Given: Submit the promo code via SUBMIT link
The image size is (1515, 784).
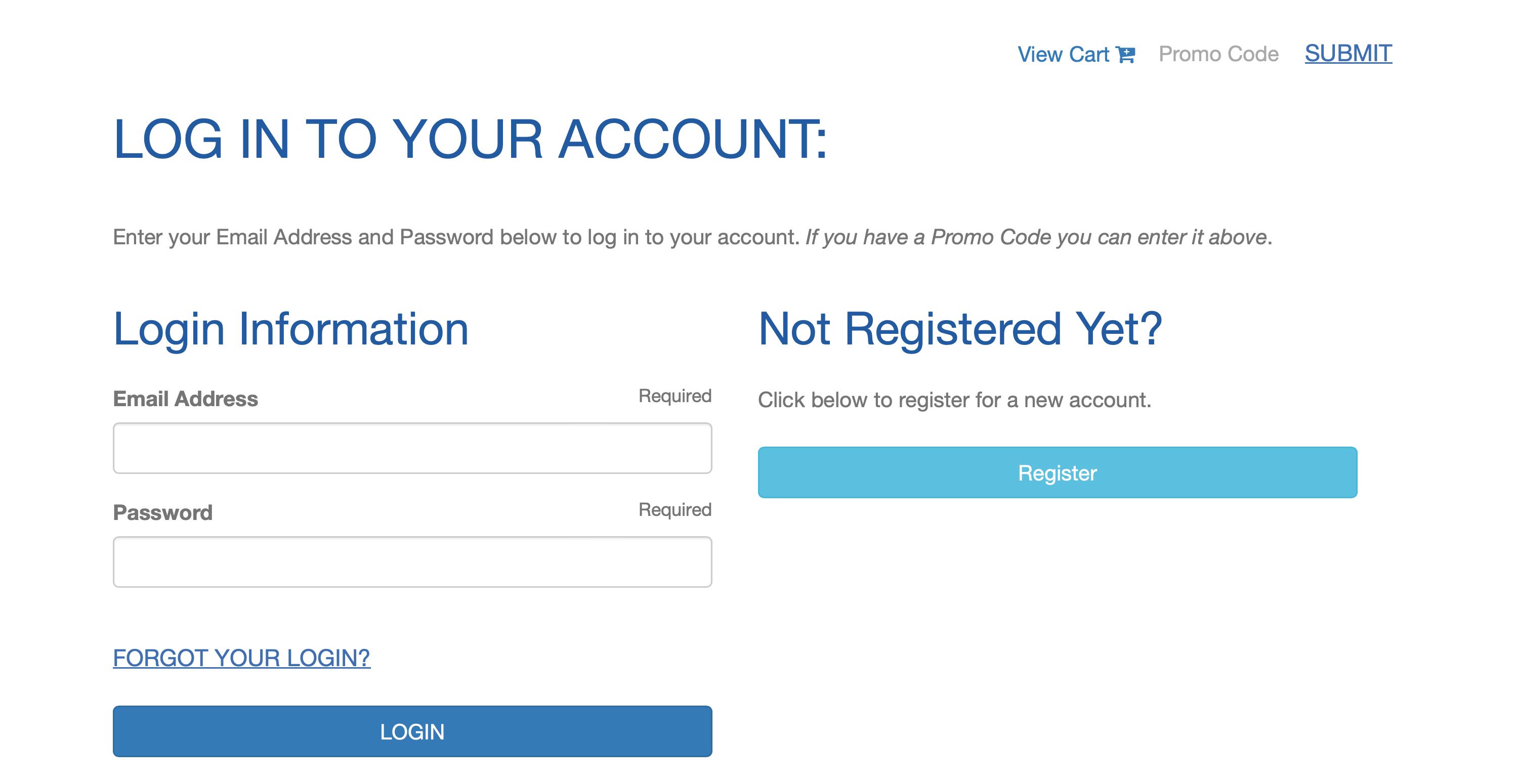Looking at the screenshot, I should 1348,54.
